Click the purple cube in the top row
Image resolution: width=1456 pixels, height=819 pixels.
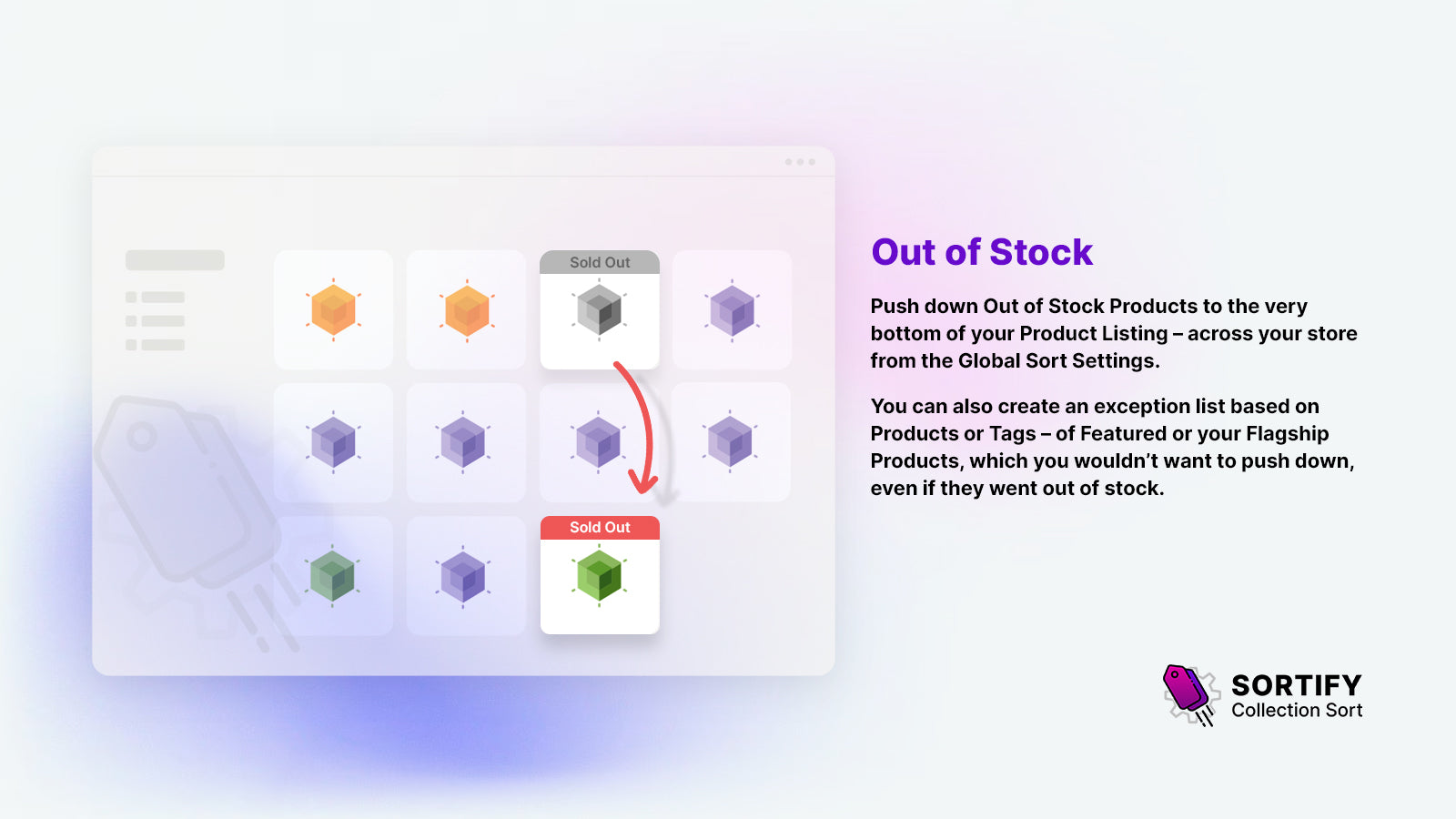pos(732,310)
